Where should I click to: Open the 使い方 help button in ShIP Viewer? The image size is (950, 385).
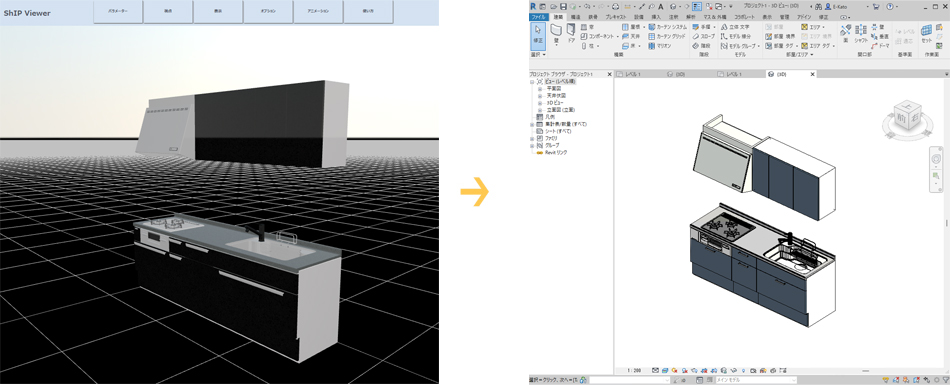tap(368, 12)
